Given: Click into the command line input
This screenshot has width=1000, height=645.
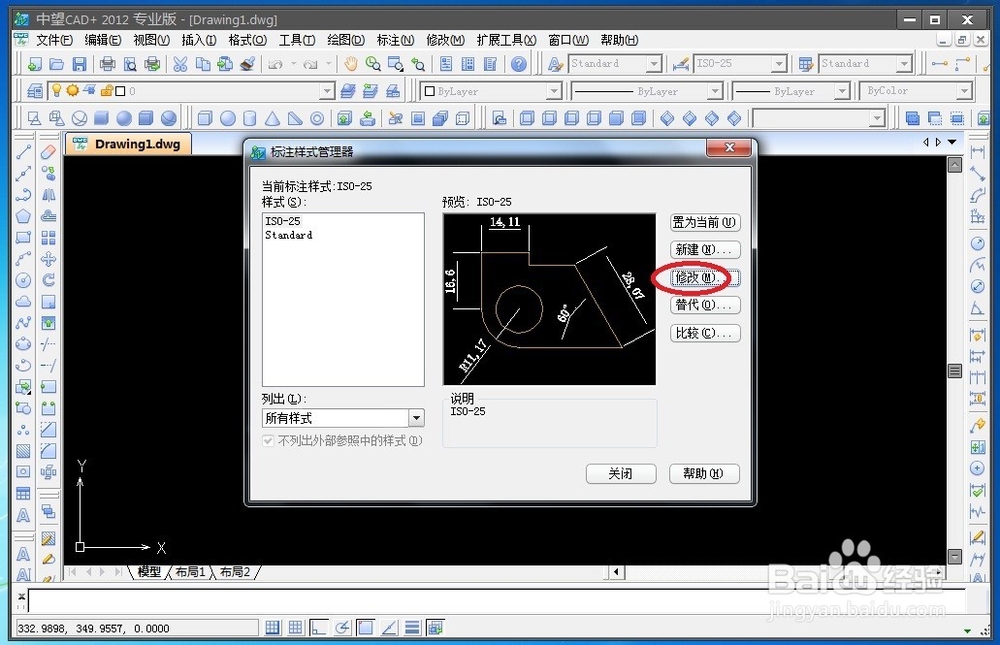Looking at the screenshot, I should pos(497,602).
